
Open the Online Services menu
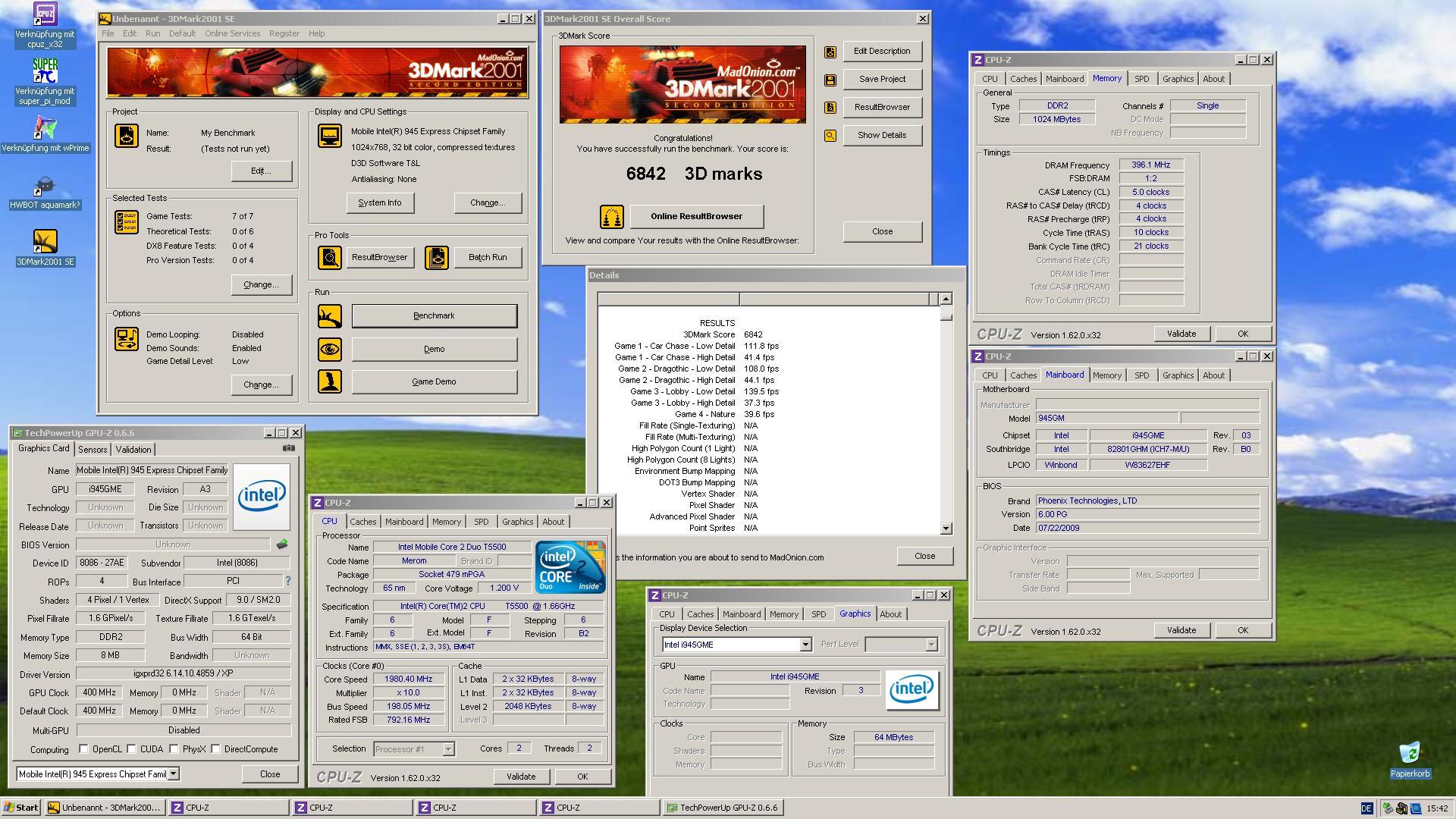[x=232, y=34]
